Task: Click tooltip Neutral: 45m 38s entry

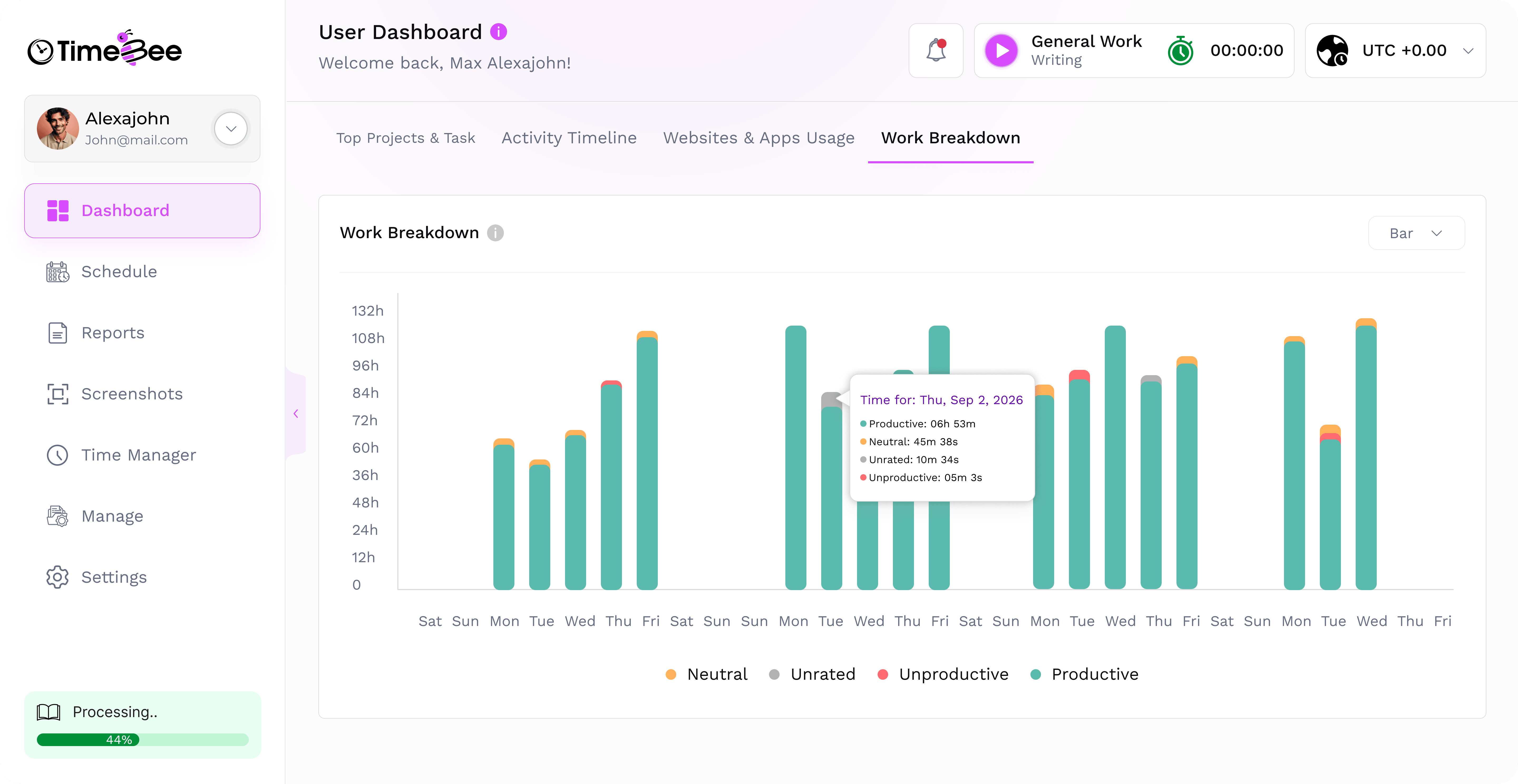Action: (909, 442)
